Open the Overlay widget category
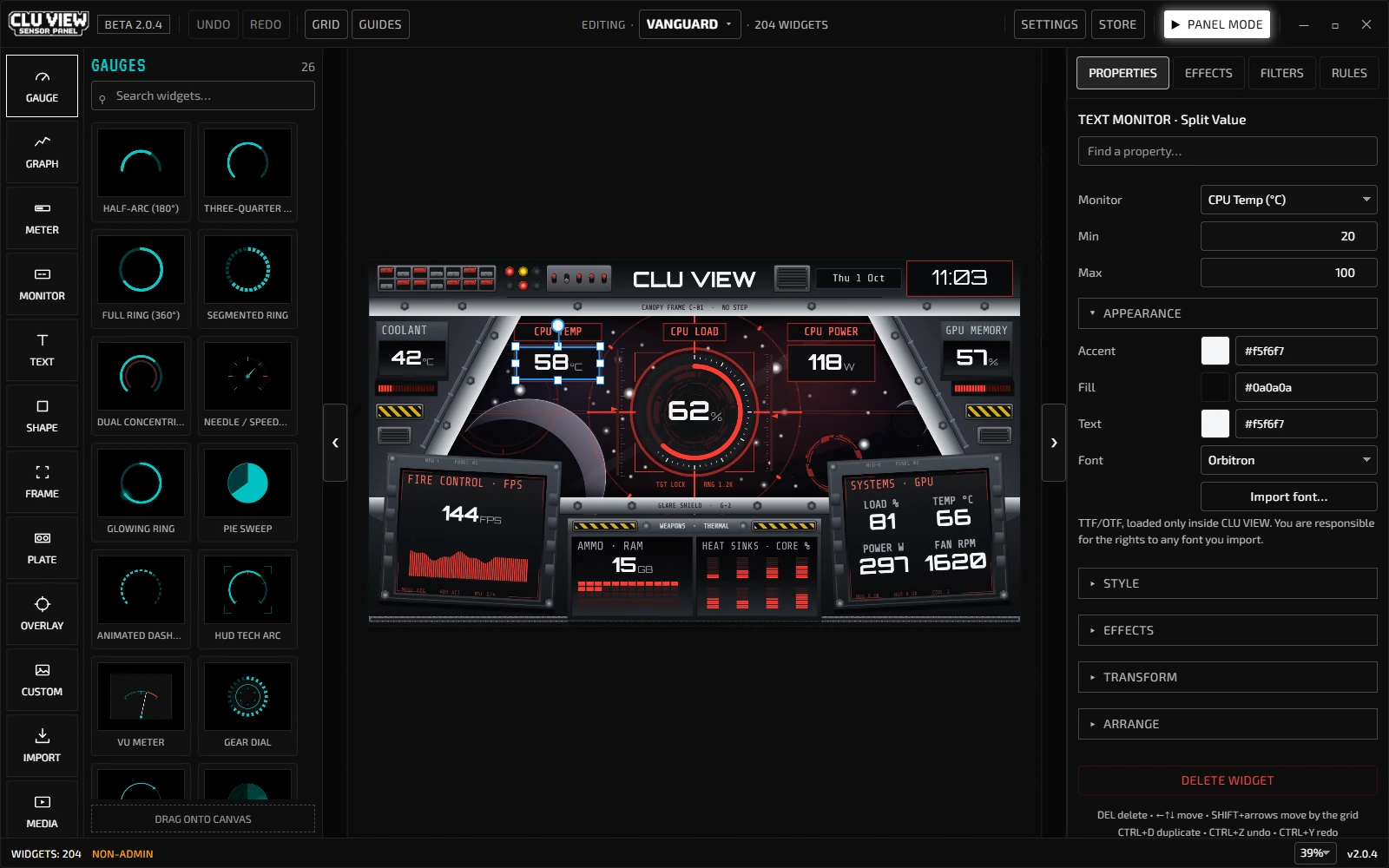The image size is (1389, 868). tap(42, 614)
